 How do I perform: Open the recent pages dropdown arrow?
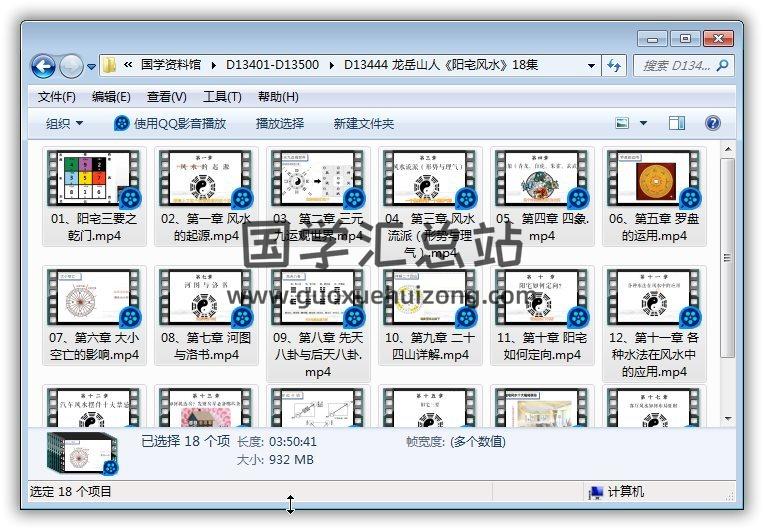(x=91, y=67)
